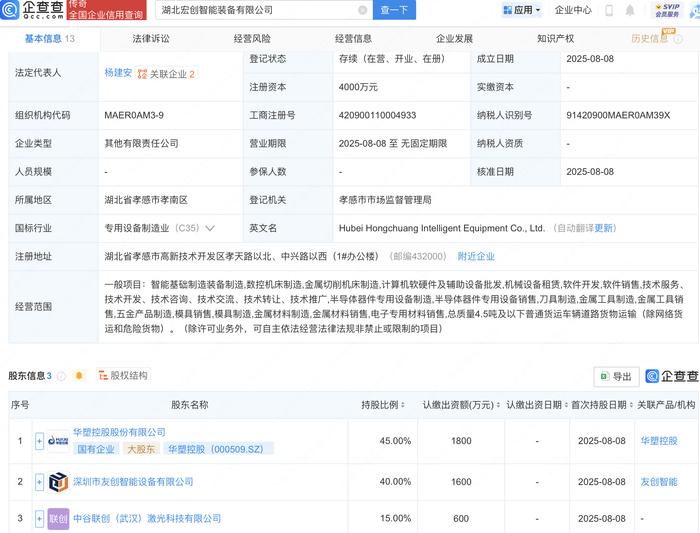Screen dimensions: 700x533
Task: Open related product 友创智能 link
Action: (x=659, y=482)
